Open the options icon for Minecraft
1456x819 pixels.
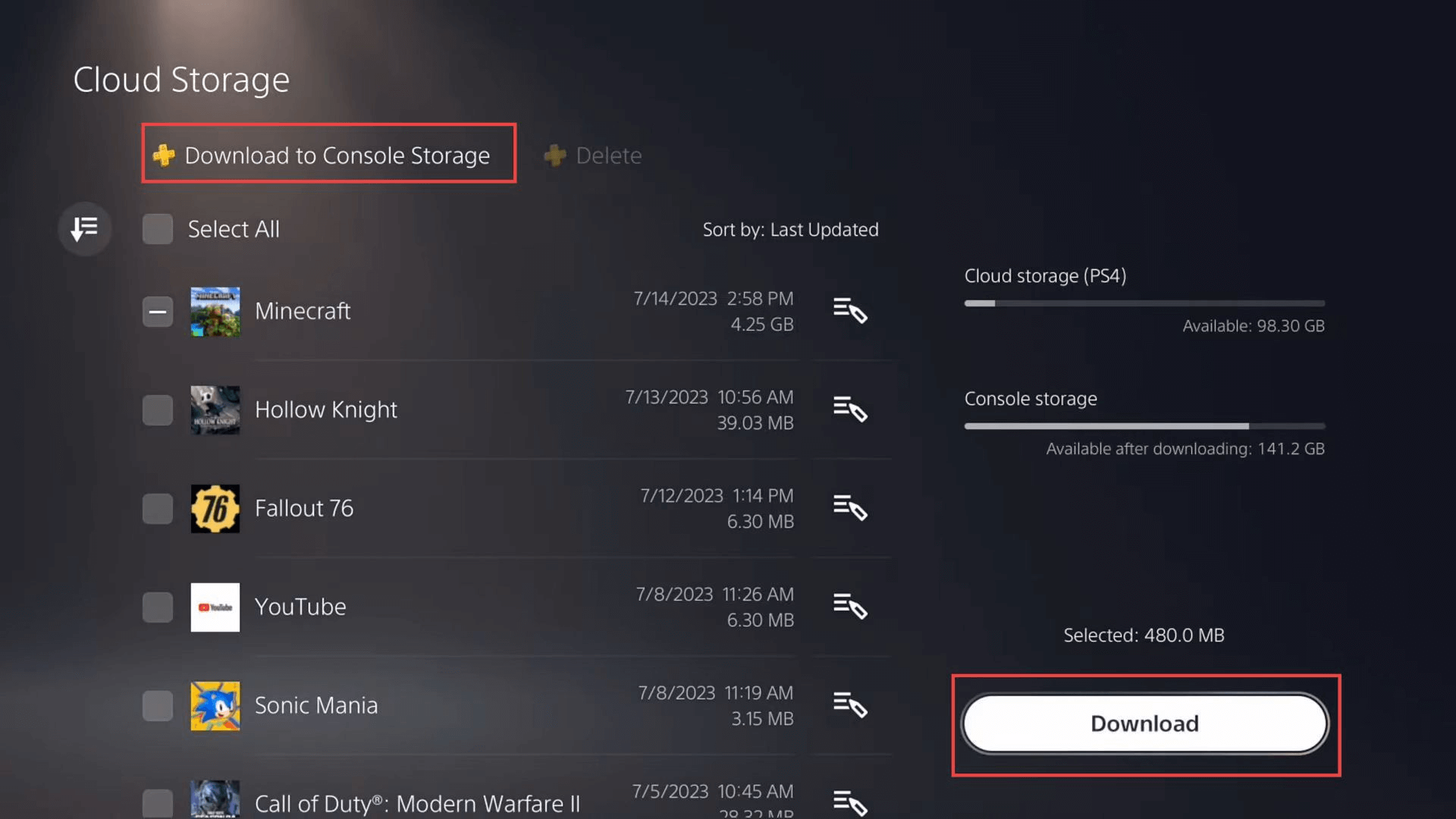849,311
